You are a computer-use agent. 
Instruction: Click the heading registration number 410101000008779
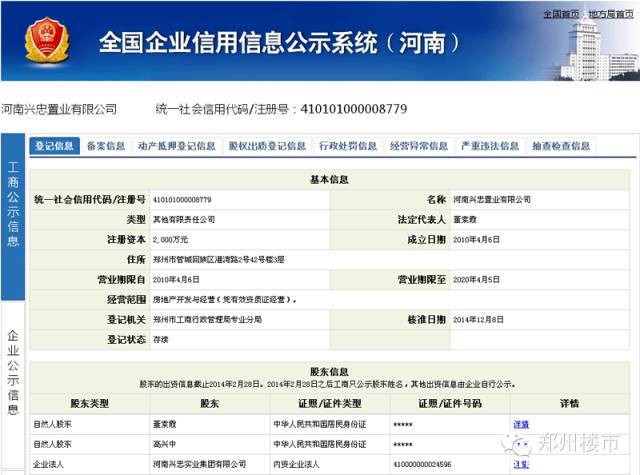pyautogui.click(x=353, y=109)
